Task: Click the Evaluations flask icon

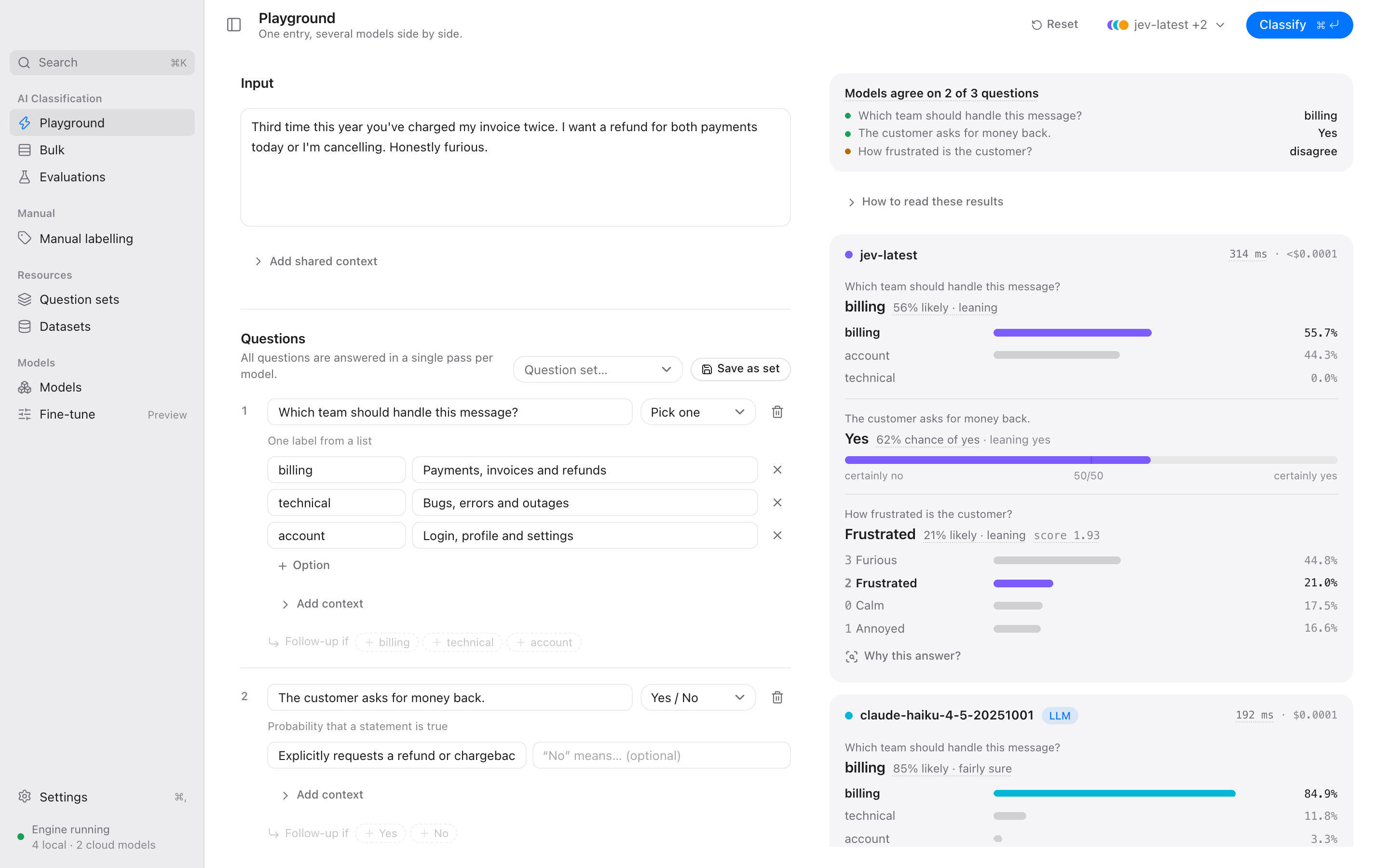Action: 25,177
